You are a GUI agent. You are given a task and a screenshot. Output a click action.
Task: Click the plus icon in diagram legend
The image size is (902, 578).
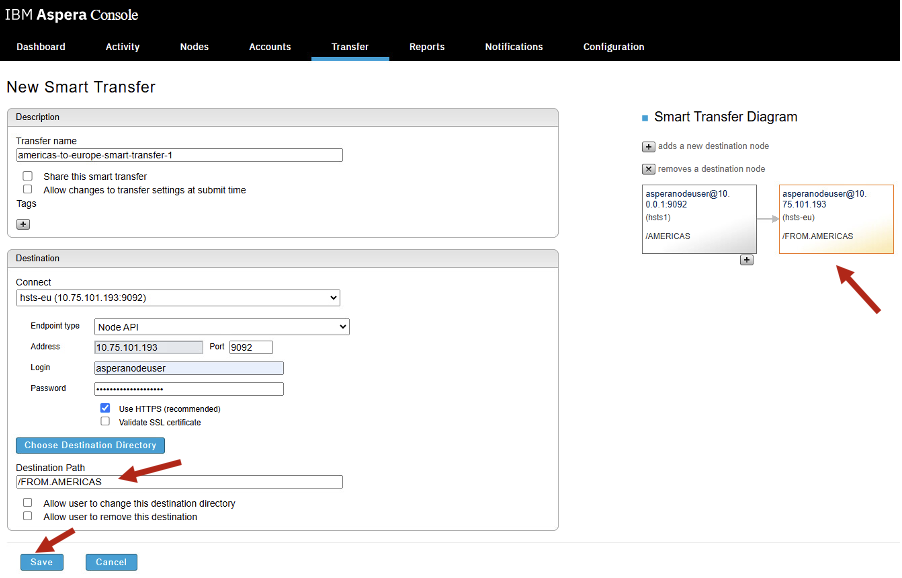pyautogui.click(x=648, y=147)
